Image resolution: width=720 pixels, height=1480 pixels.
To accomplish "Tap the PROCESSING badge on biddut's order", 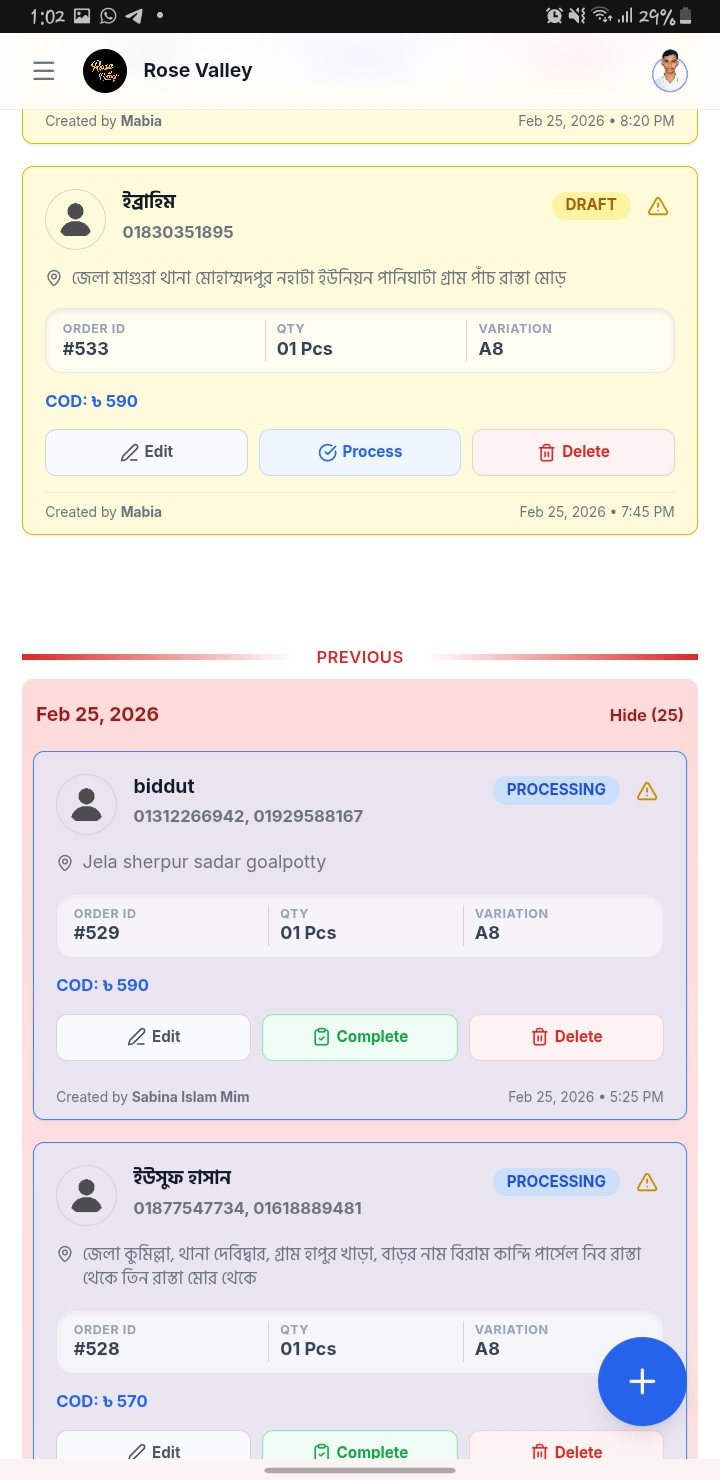I will point(556,790).
